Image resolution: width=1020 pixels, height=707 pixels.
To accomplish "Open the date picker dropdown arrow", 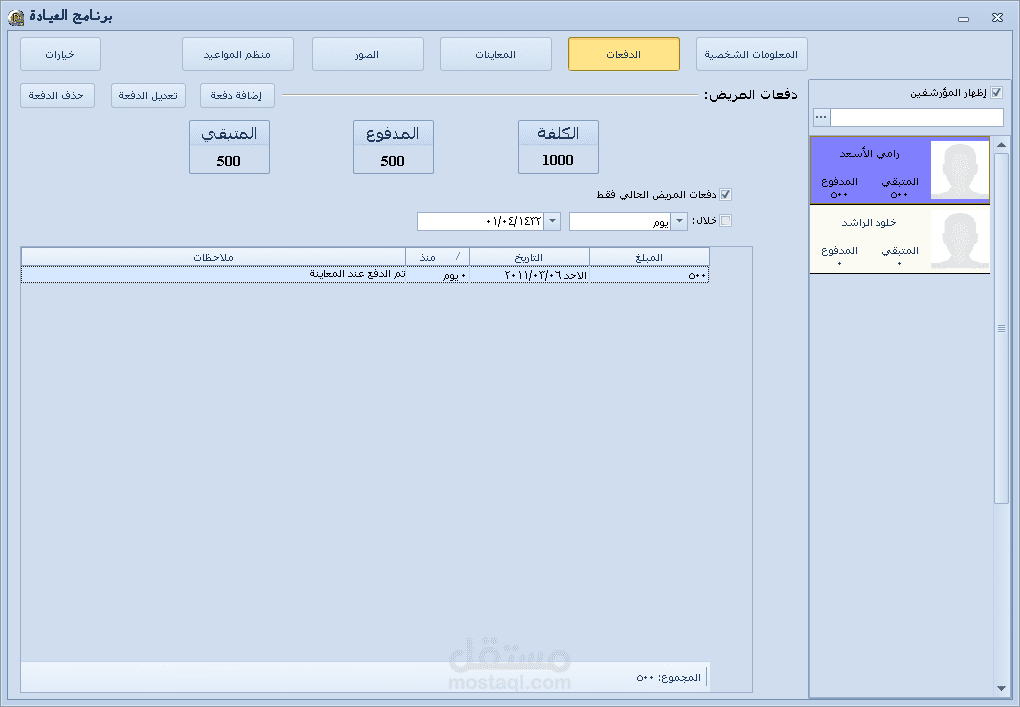I will point(552,221).
